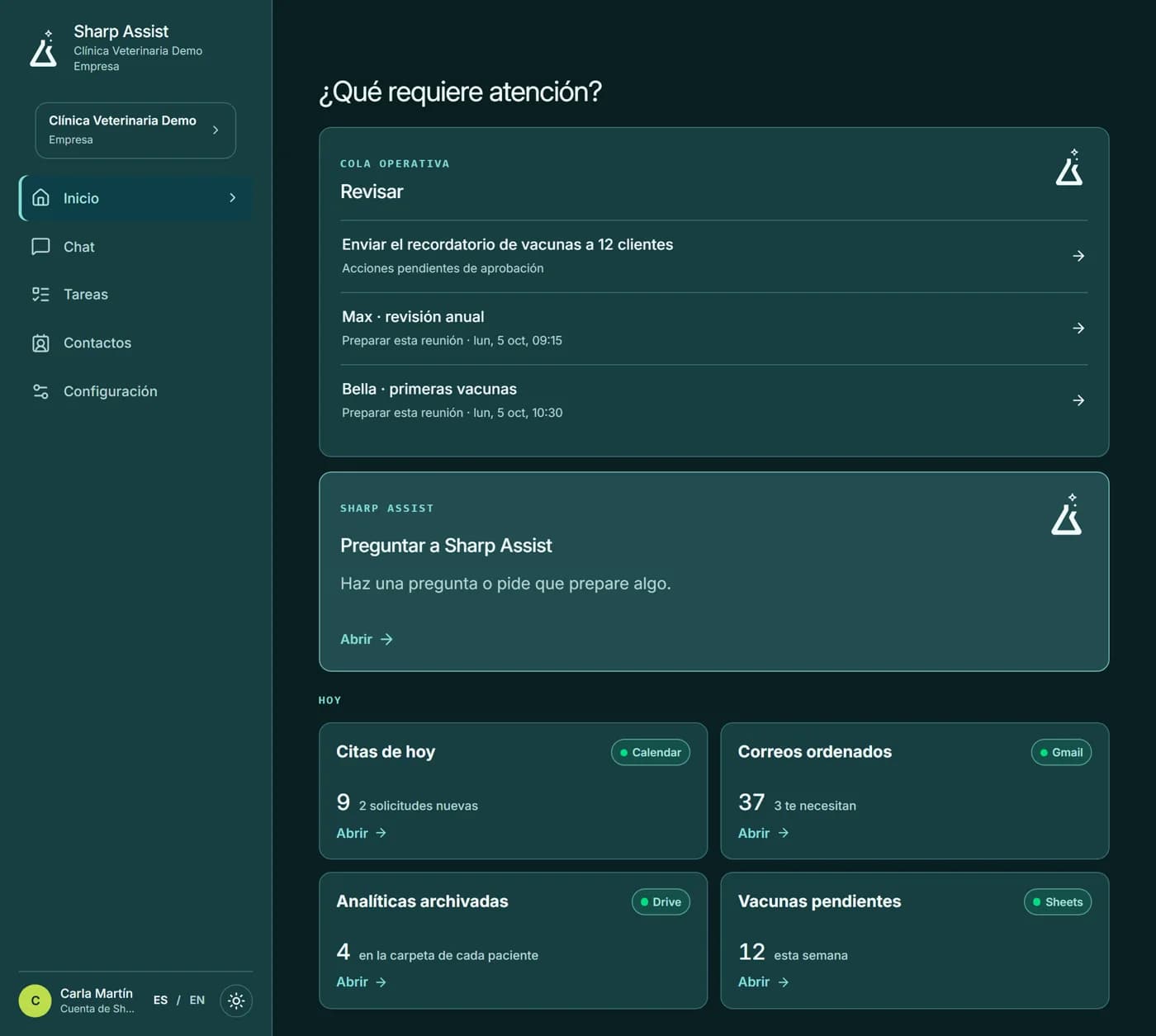Navigate to Contactos in the sidebar
Image resolution: width=1156 pixels, height=1036 pixels.
click(x=135, y=343)
